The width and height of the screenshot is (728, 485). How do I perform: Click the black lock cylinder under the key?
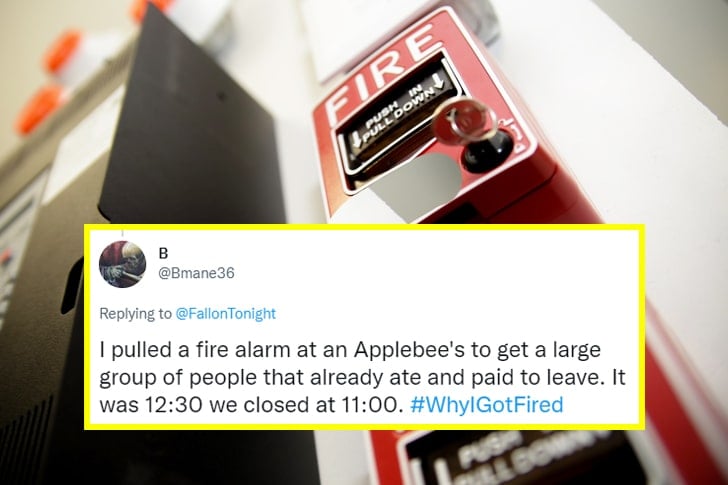[x=489, y=151]
